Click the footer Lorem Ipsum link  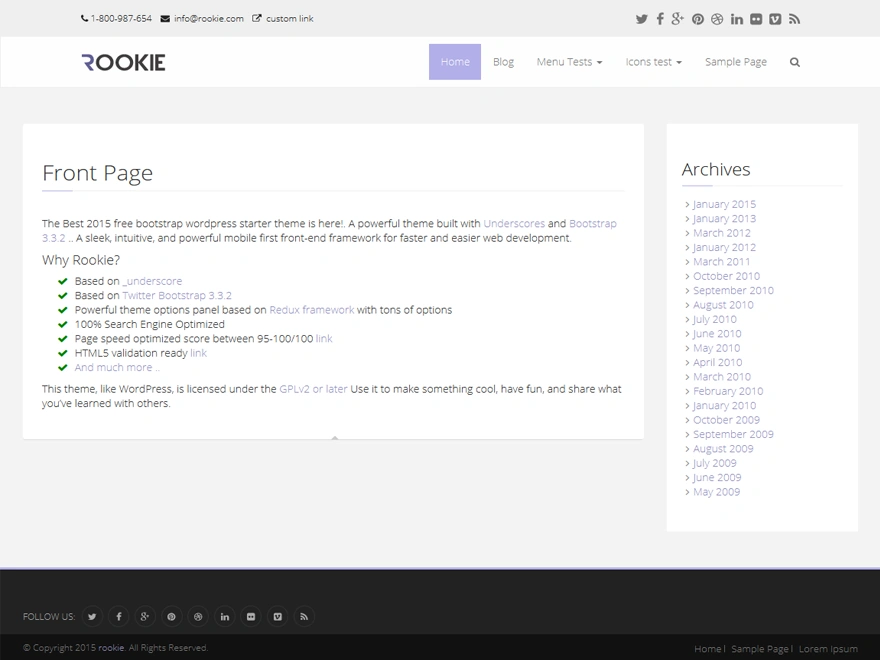pos(828,649)
